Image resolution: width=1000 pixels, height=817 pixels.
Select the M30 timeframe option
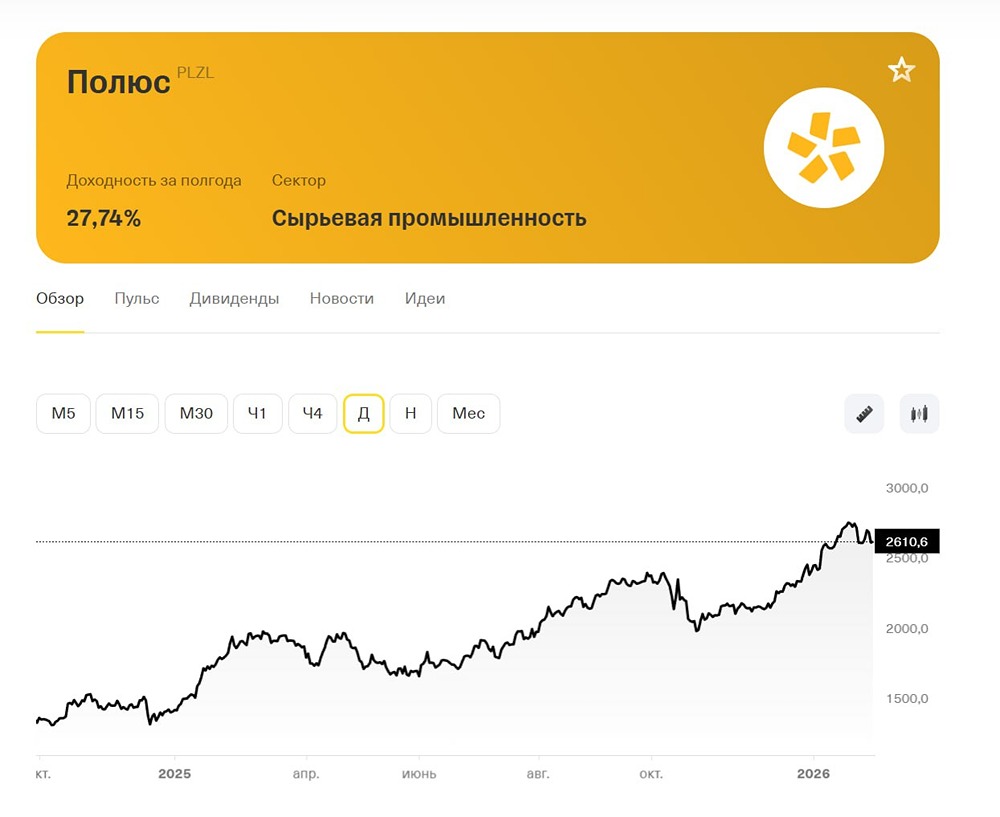pos(196,413)
